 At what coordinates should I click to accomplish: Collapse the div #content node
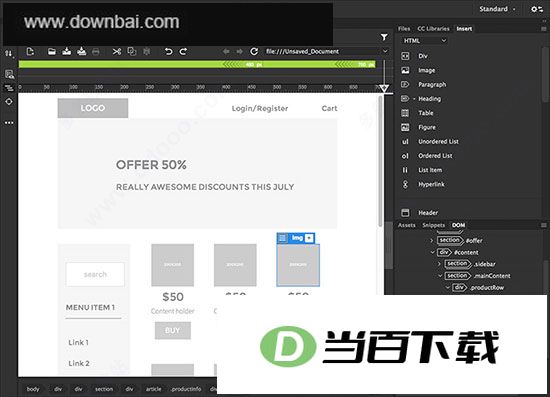pyautogui.click(x=432, y=252)
